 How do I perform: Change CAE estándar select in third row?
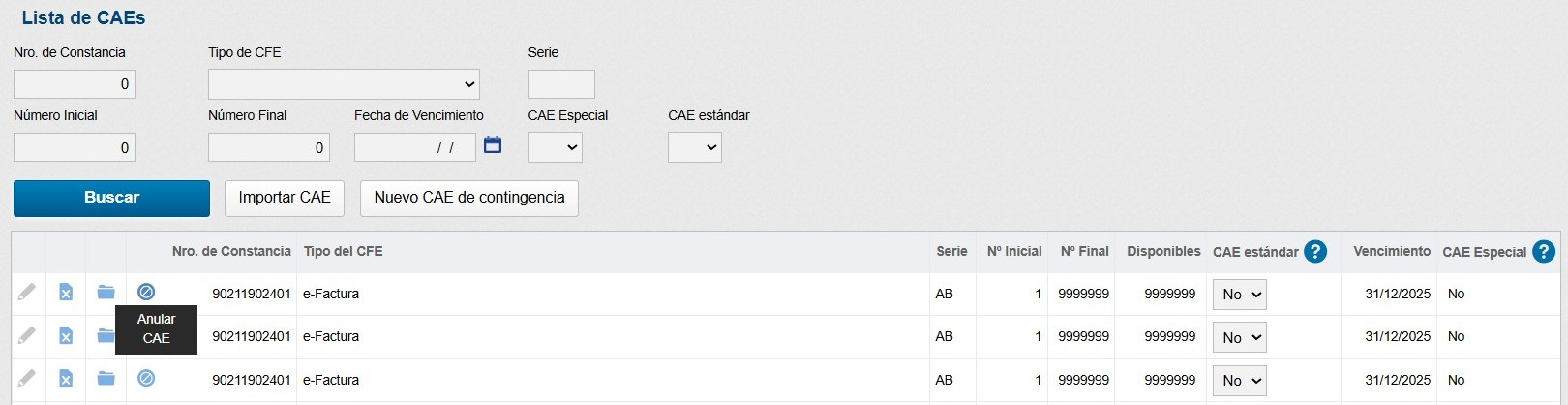point(1239,381)
